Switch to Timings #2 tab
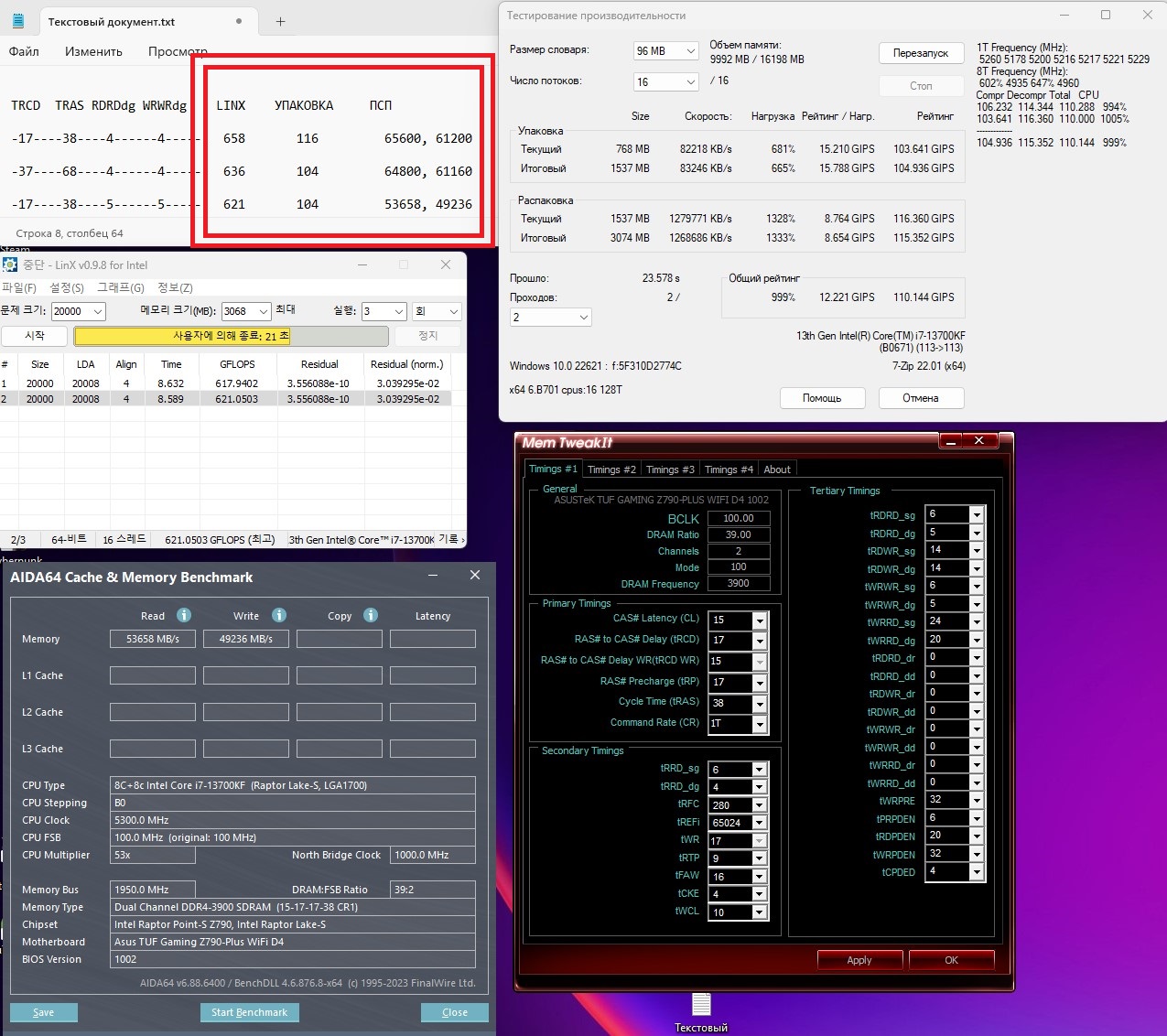 coord(611,469)
